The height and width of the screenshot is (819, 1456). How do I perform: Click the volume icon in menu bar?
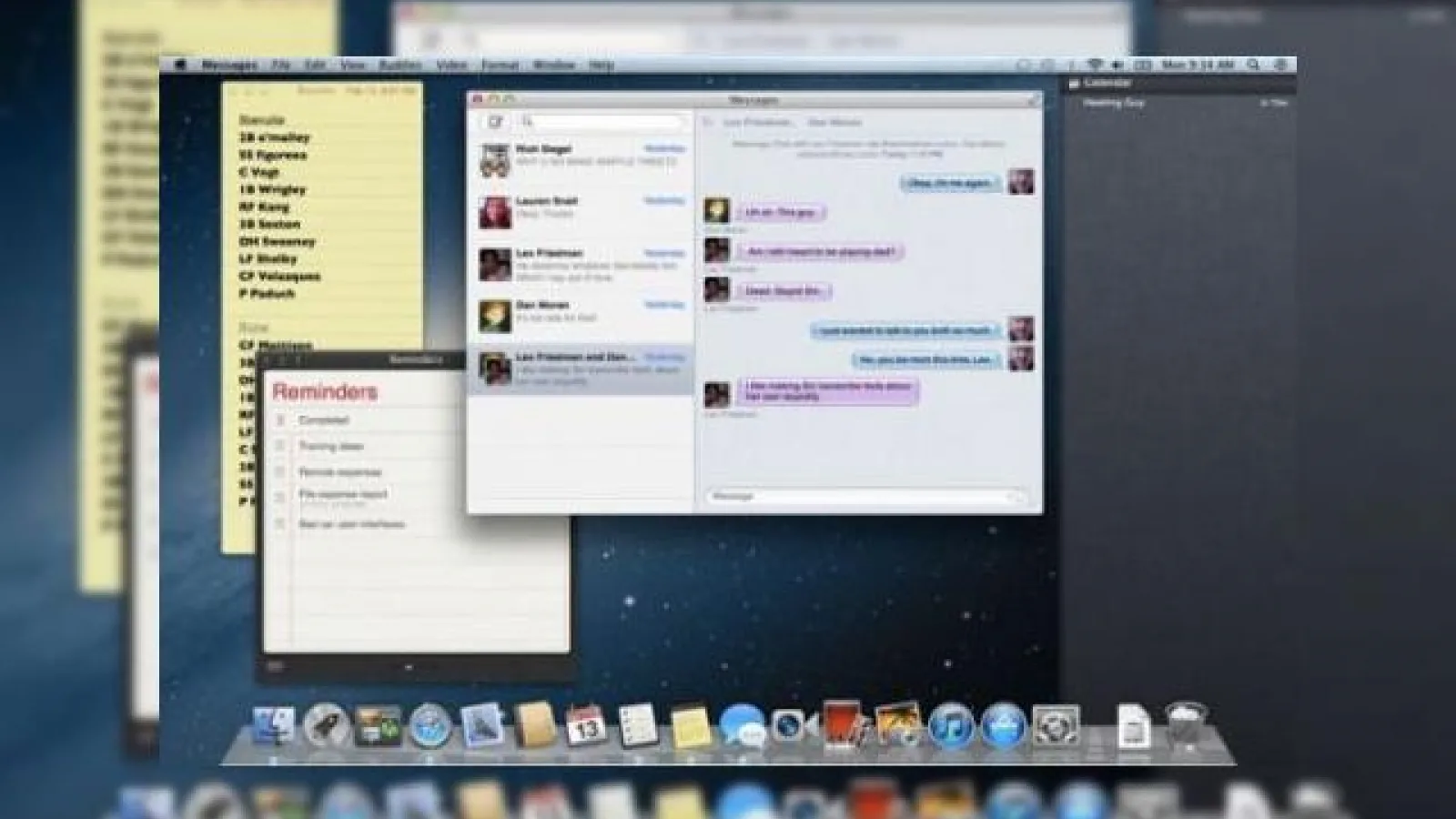coord(1117,65)
